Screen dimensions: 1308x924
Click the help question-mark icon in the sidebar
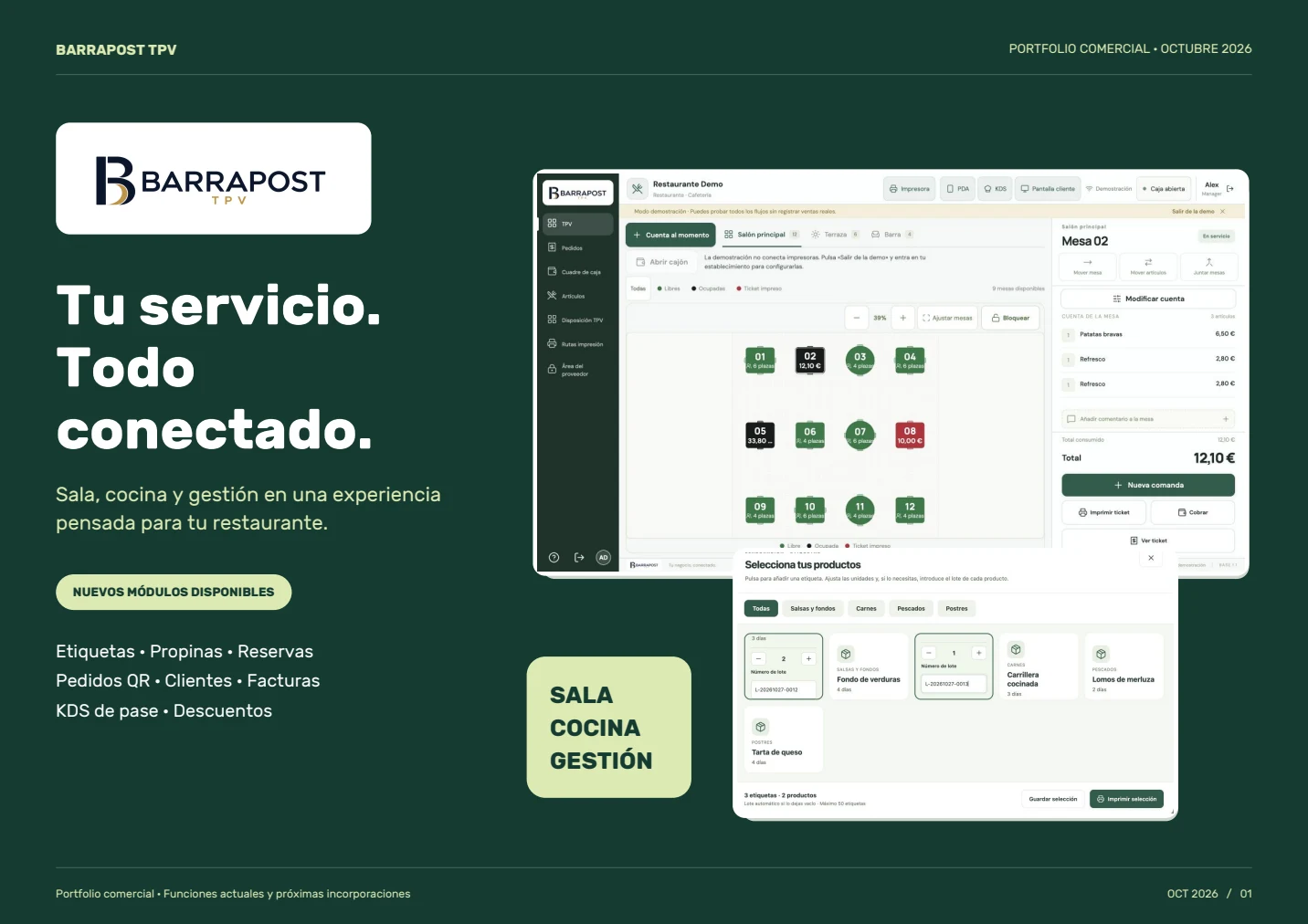pos(554,557)
